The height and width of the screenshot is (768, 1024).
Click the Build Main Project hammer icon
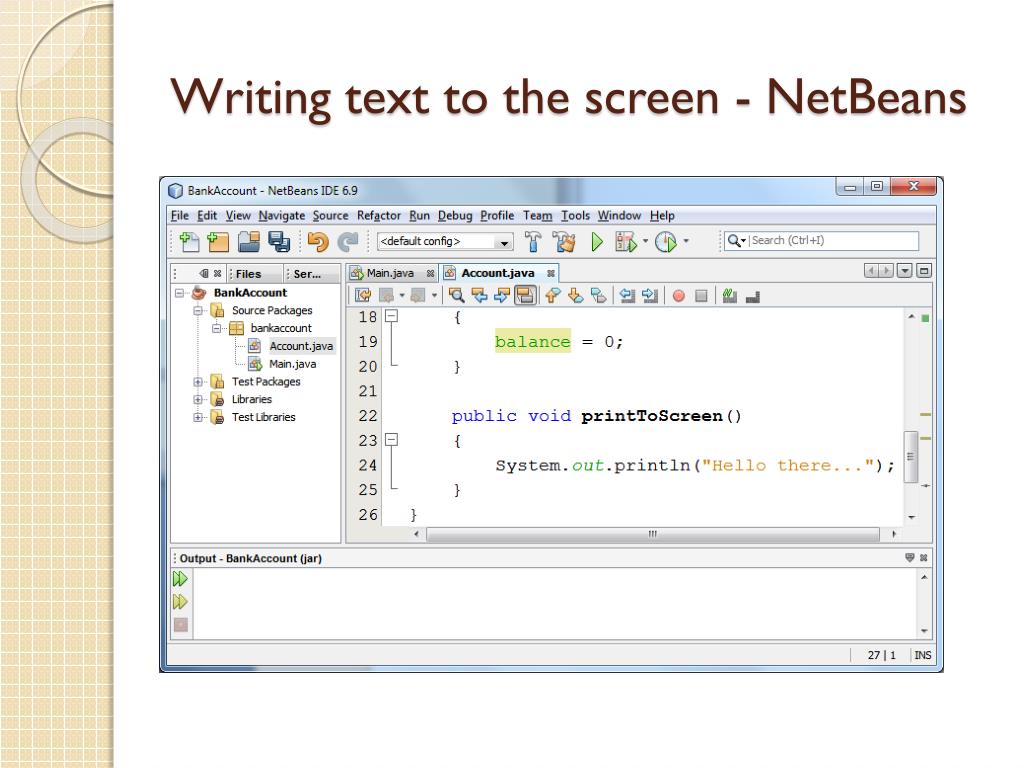pos(533,242)
